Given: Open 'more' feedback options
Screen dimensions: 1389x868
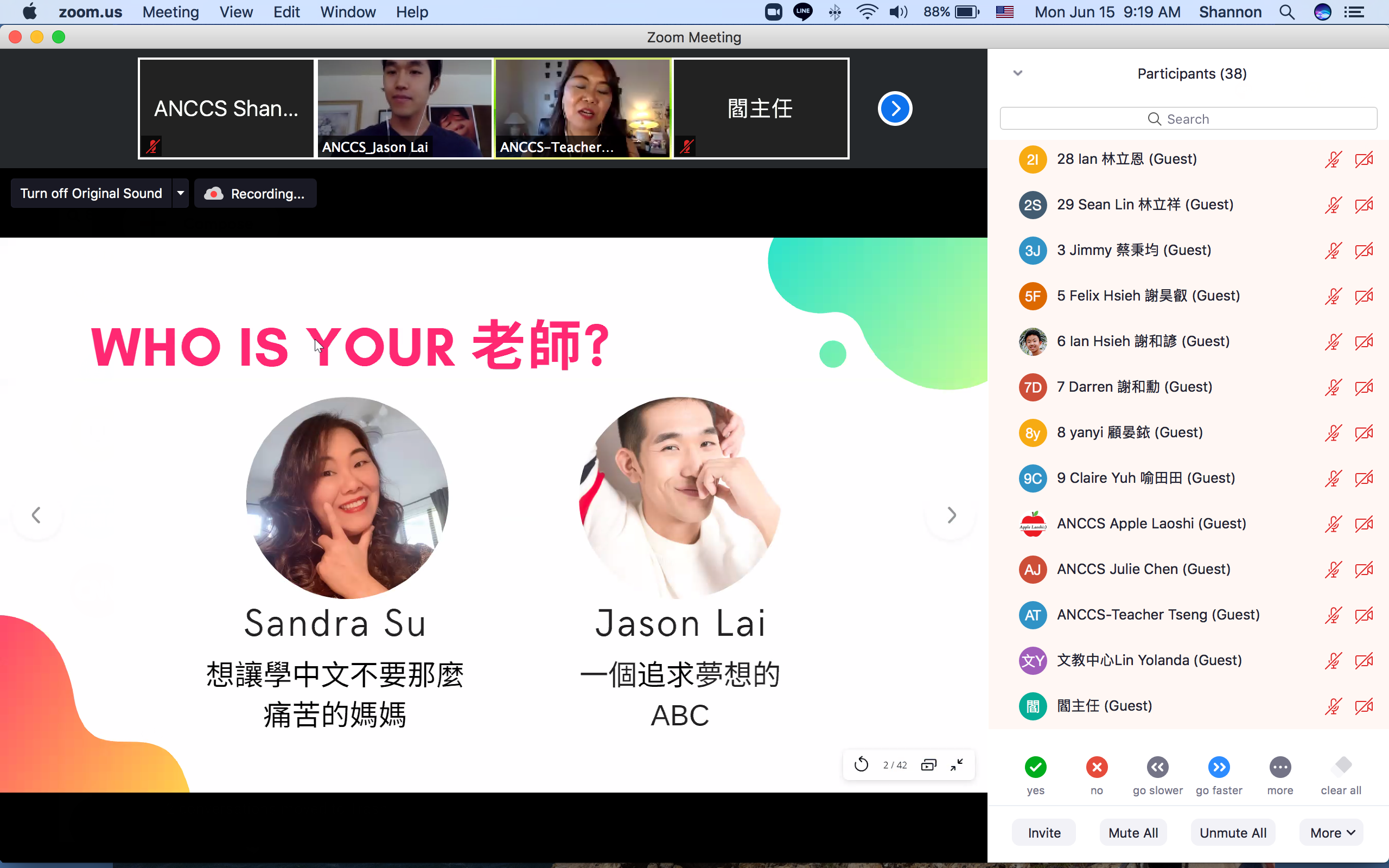Looking at the screenshot, I should (x=1280, y=767).
